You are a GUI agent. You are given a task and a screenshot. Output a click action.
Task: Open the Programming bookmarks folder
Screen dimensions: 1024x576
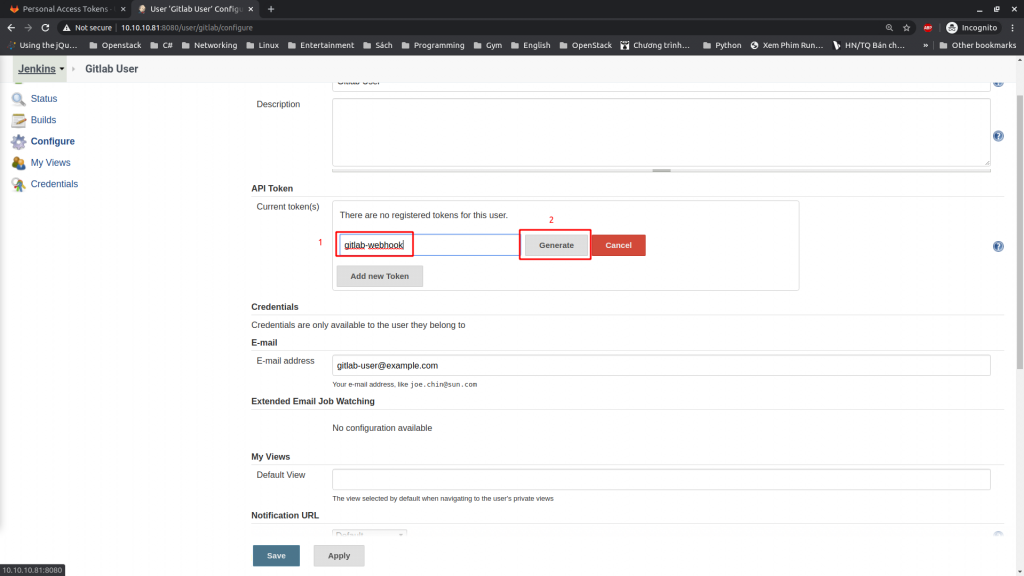click(x=433, y=45)
